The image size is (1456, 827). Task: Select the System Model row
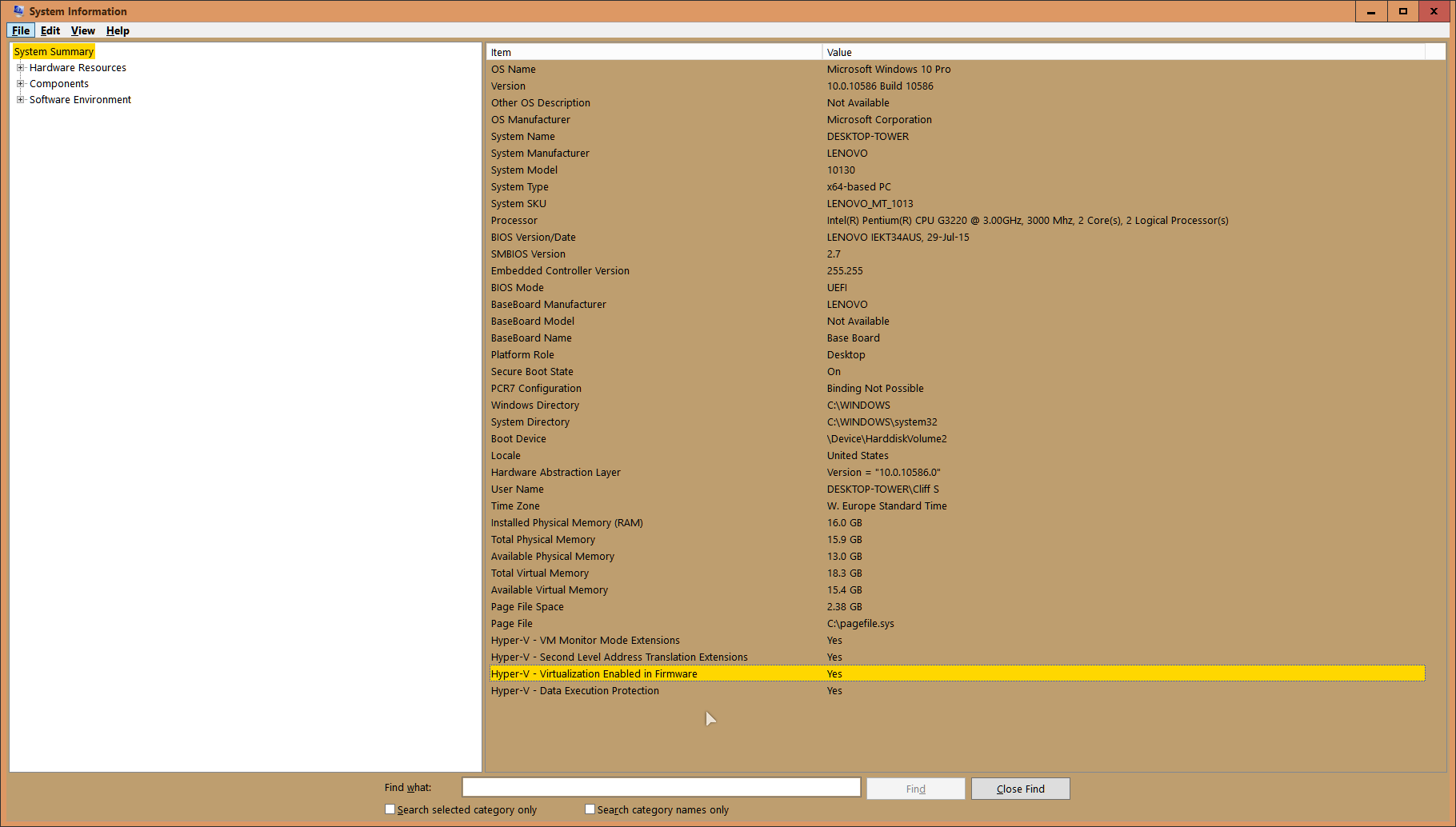(957, 170)
